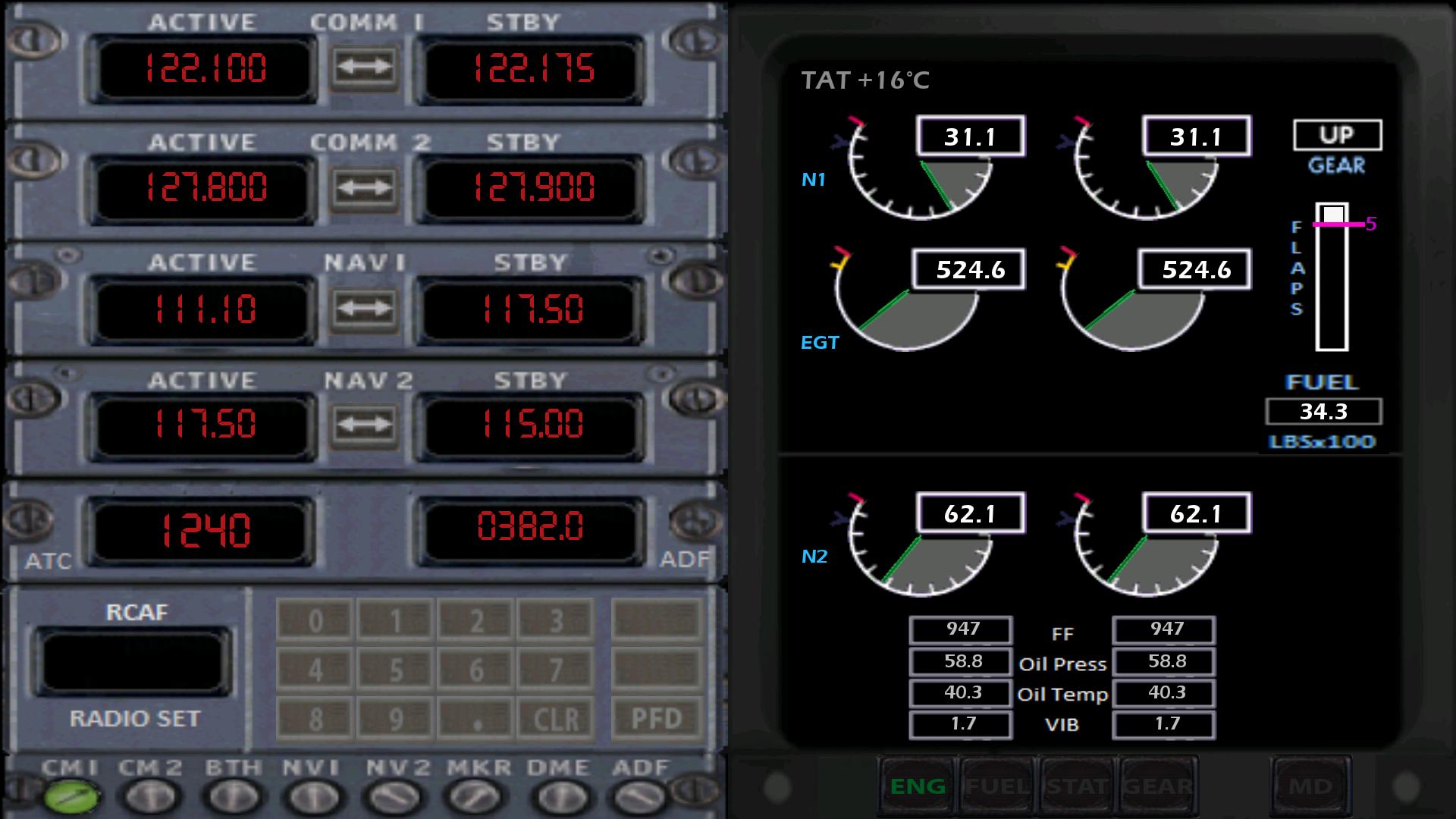Swap NAV 1 active and standby frequencies
Screen dimensions: 1456x819
(364, 307)
